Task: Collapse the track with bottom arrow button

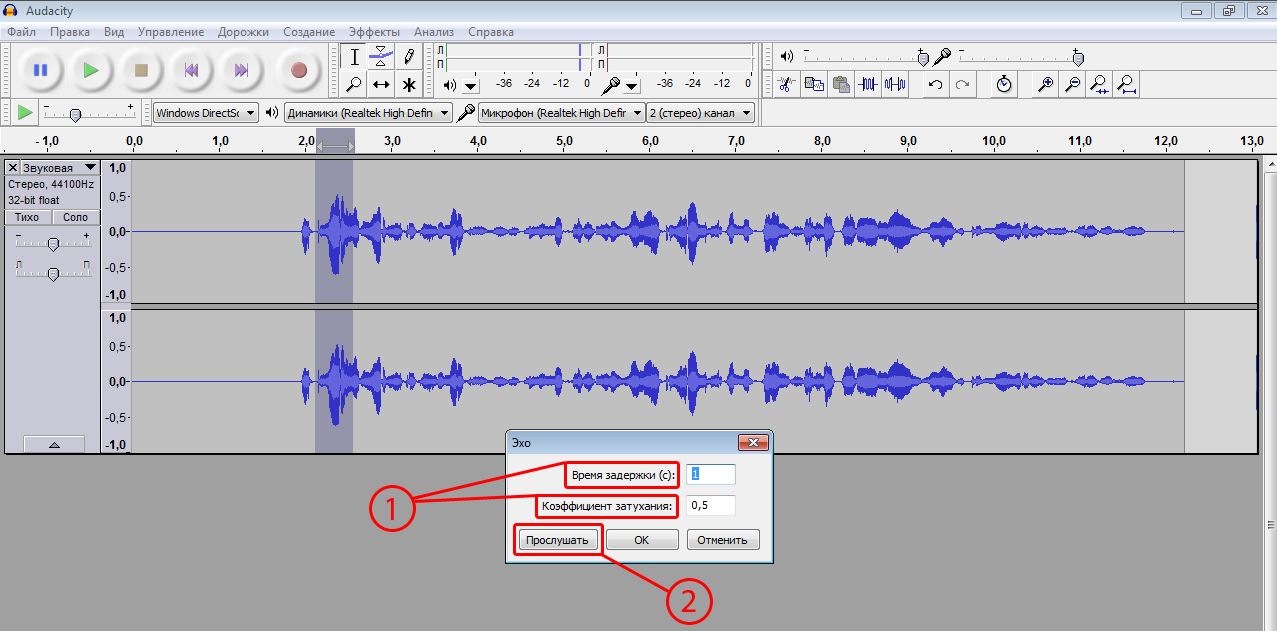Action: pyautogui.click(x=54, y=444)
